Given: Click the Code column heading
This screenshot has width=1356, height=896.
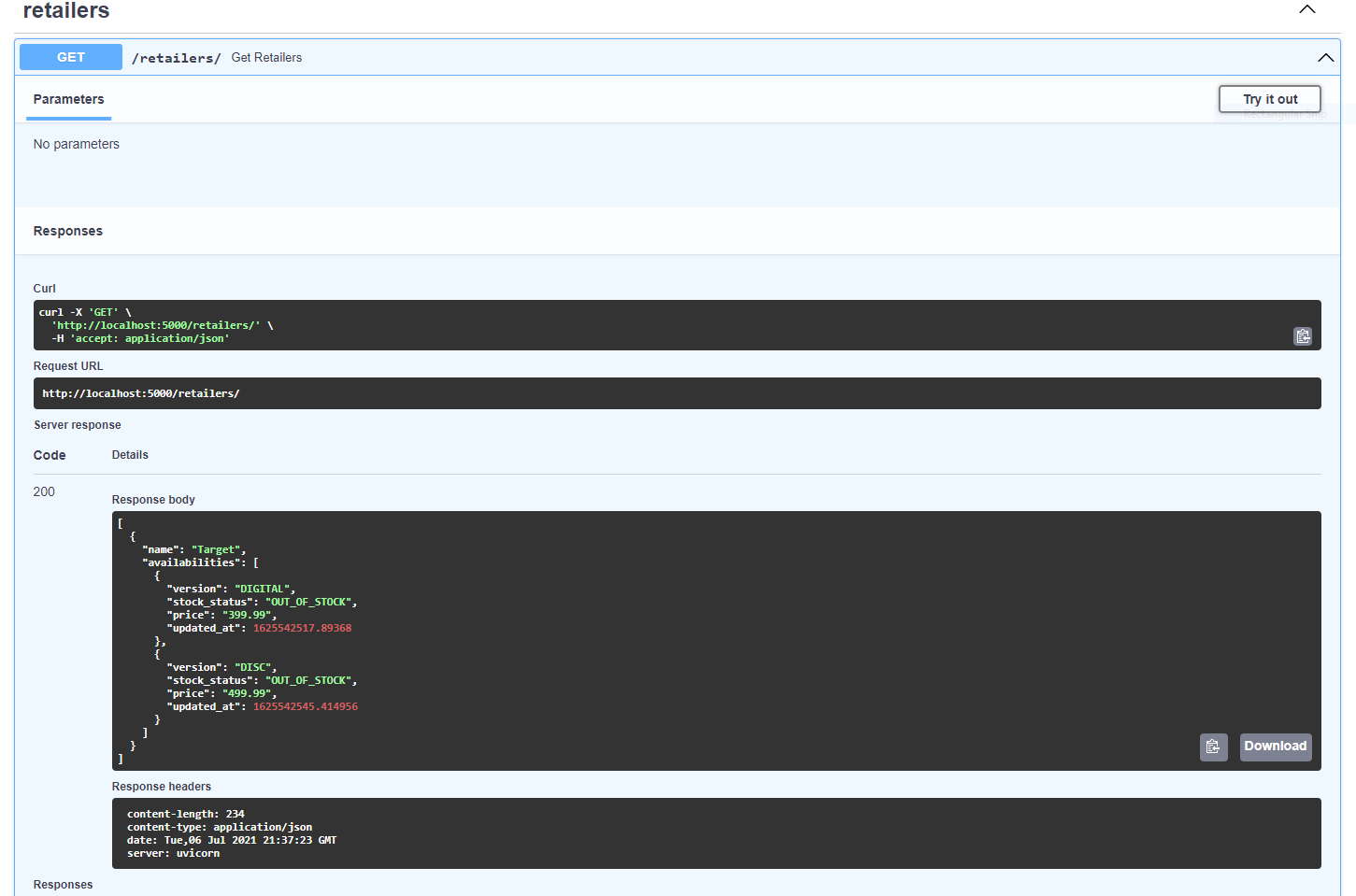Looking at the screenshot, I should point(50,455).
